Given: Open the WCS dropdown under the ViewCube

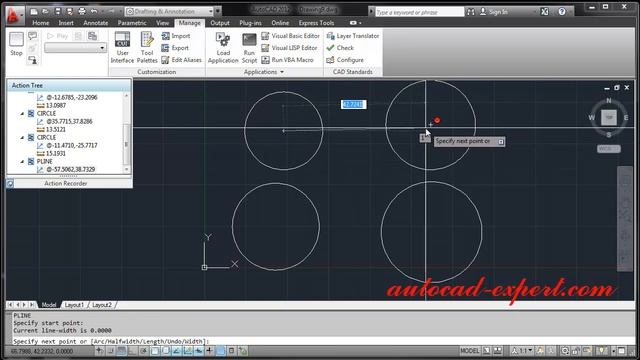Looking at the screenshot, I should pos(609,149).
